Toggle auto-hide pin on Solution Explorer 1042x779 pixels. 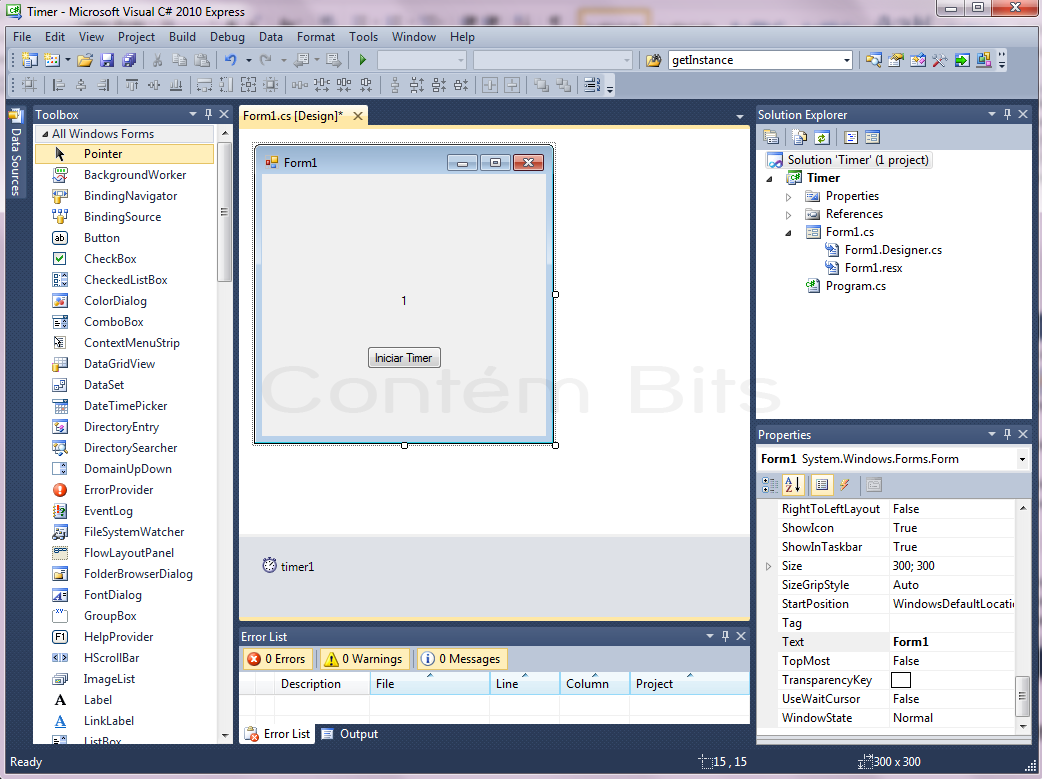click(1007, 114)
